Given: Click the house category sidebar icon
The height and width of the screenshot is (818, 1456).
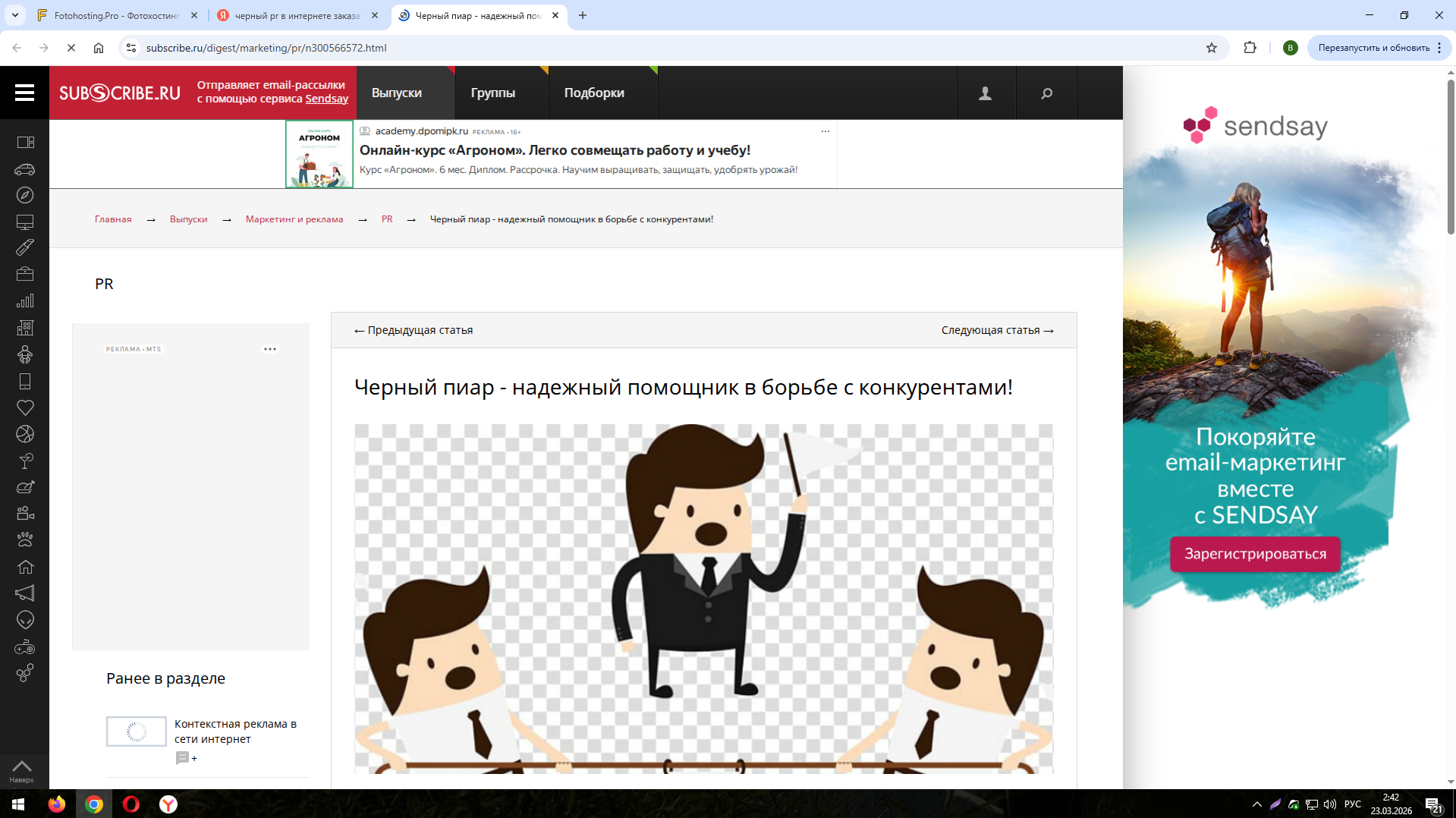Looking at the screenshot, I should tap(25, 567).
